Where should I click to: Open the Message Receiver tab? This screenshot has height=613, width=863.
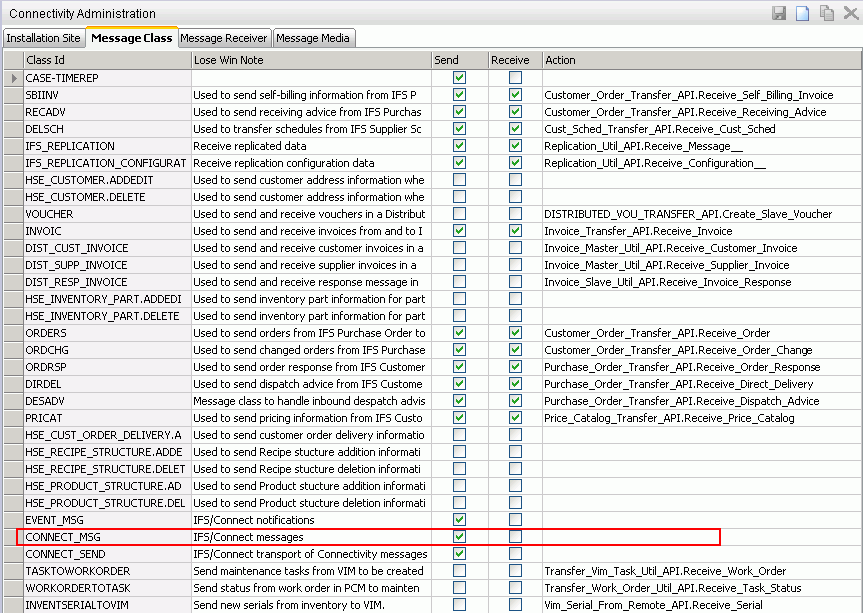point(224,38)
